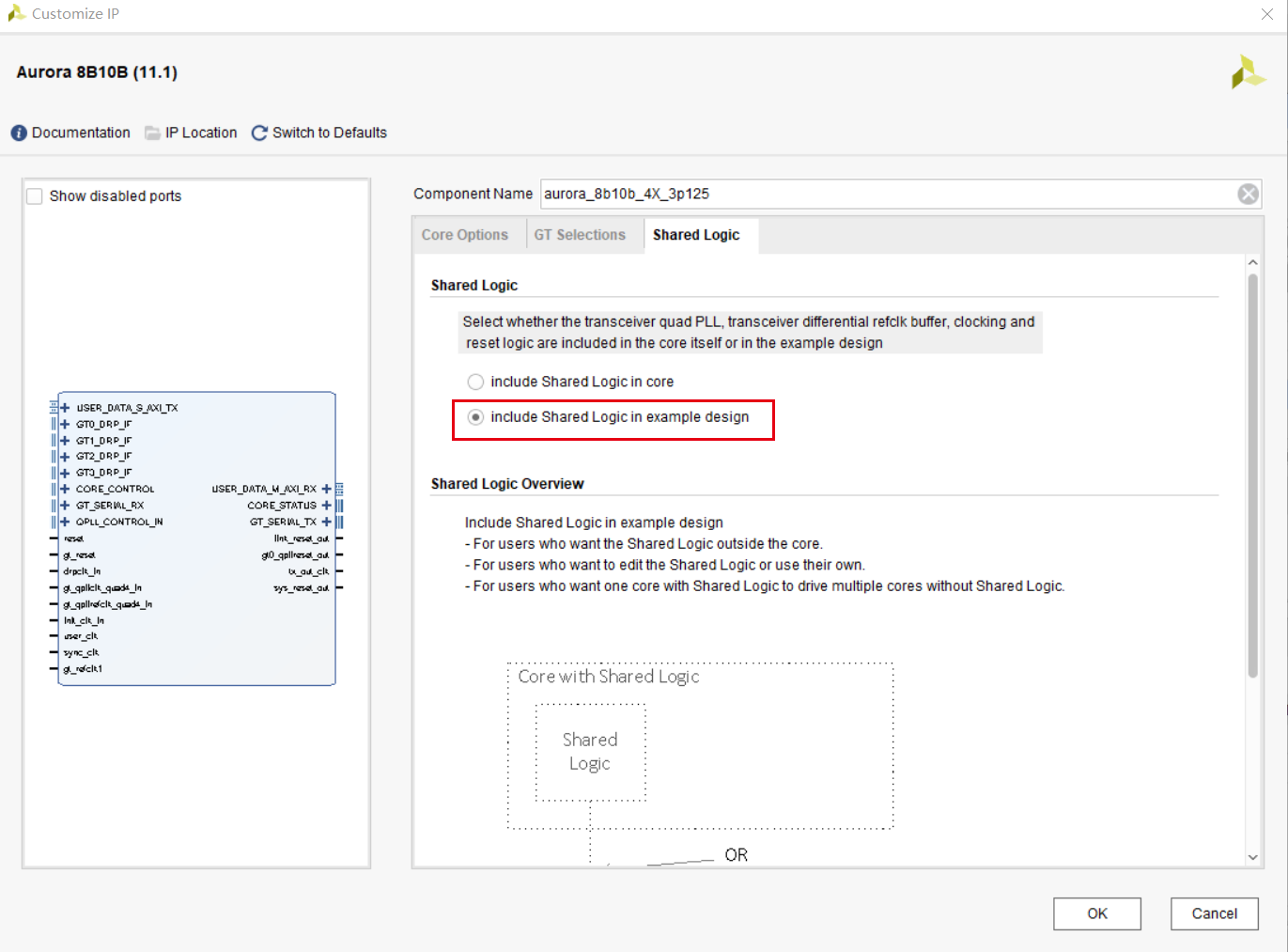1288x952 pixels.
Task: Click the gt_refclk1 port label
Action: tap(83, 669)
